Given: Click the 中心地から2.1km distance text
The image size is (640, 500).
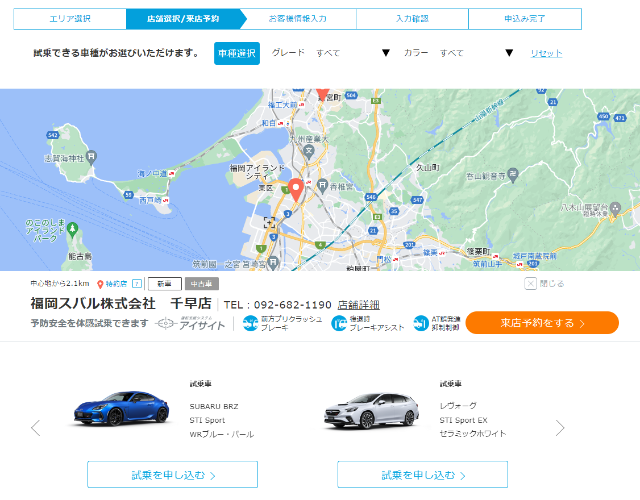Looking at the screenshot, I should pos(60,283).
